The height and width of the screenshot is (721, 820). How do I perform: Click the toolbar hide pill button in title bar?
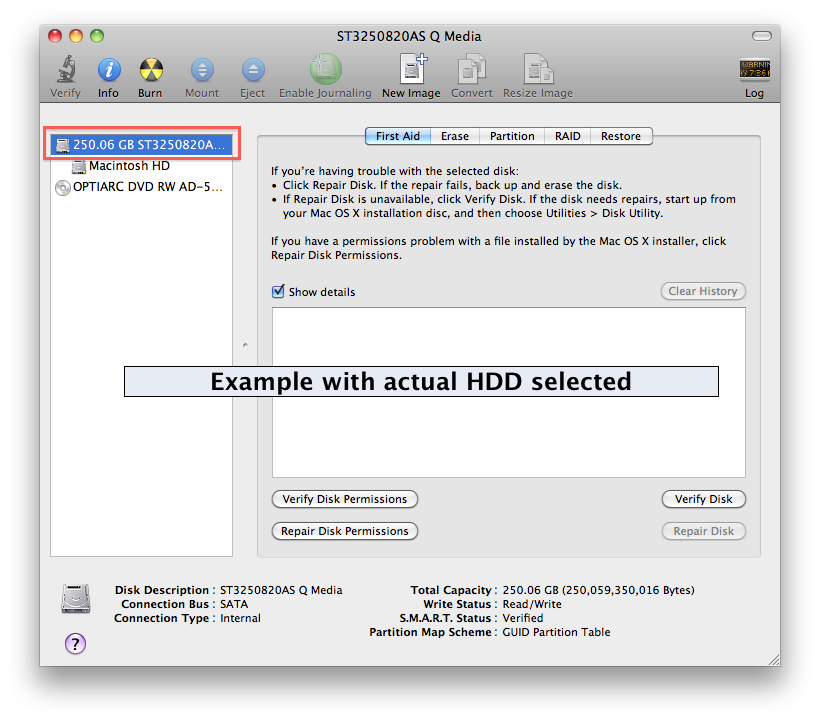click(x=761, y=36)
